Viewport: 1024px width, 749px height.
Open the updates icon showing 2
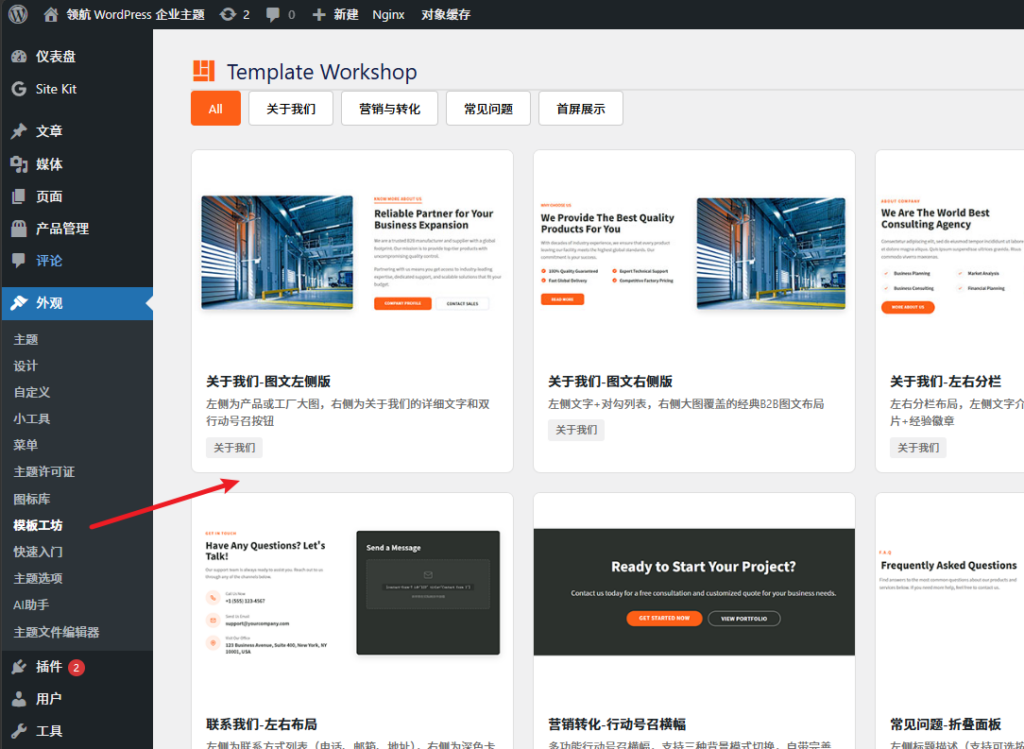228,15
